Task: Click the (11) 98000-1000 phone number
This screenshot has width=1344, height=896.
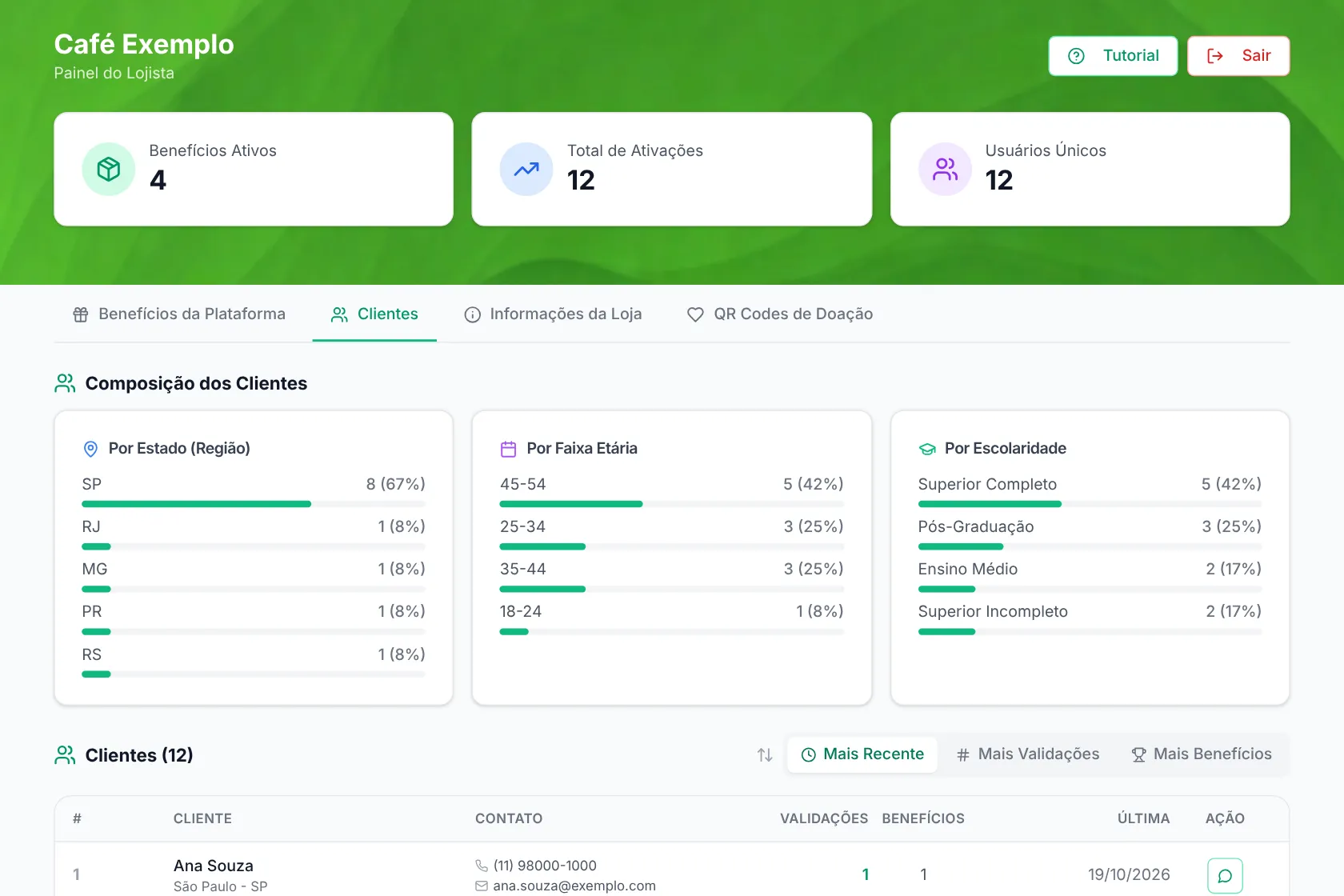Action: (545, 866)
